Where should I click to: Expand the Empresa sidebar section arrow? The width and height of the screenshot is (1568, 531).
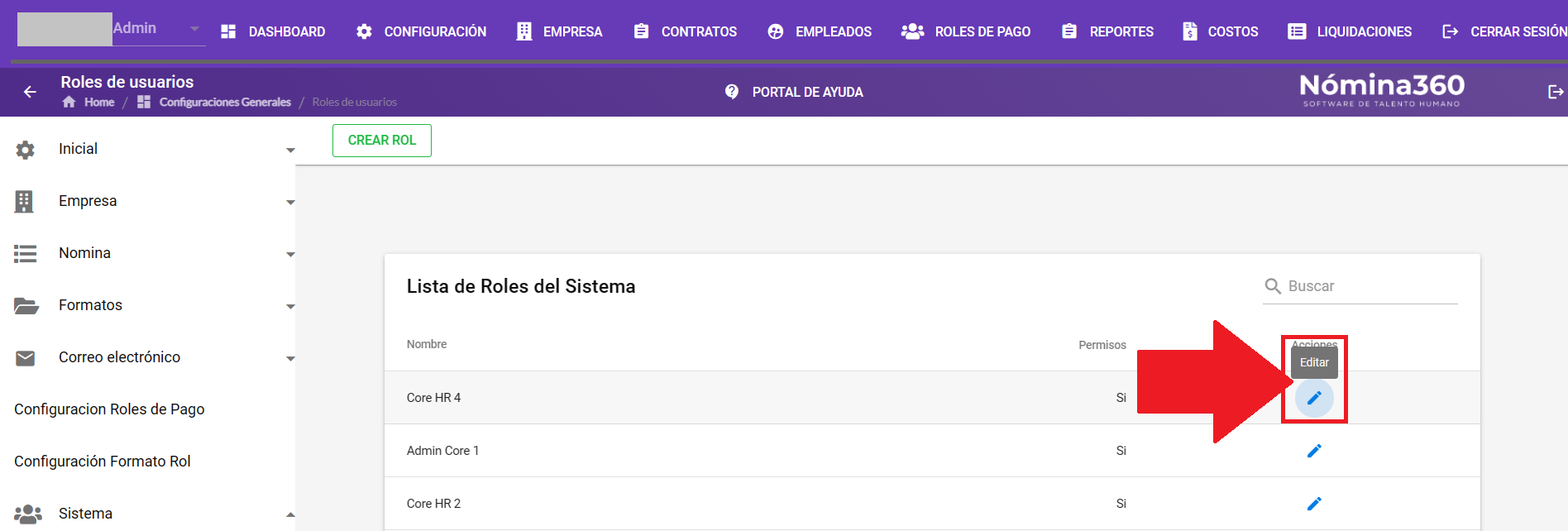pos(290,203)
